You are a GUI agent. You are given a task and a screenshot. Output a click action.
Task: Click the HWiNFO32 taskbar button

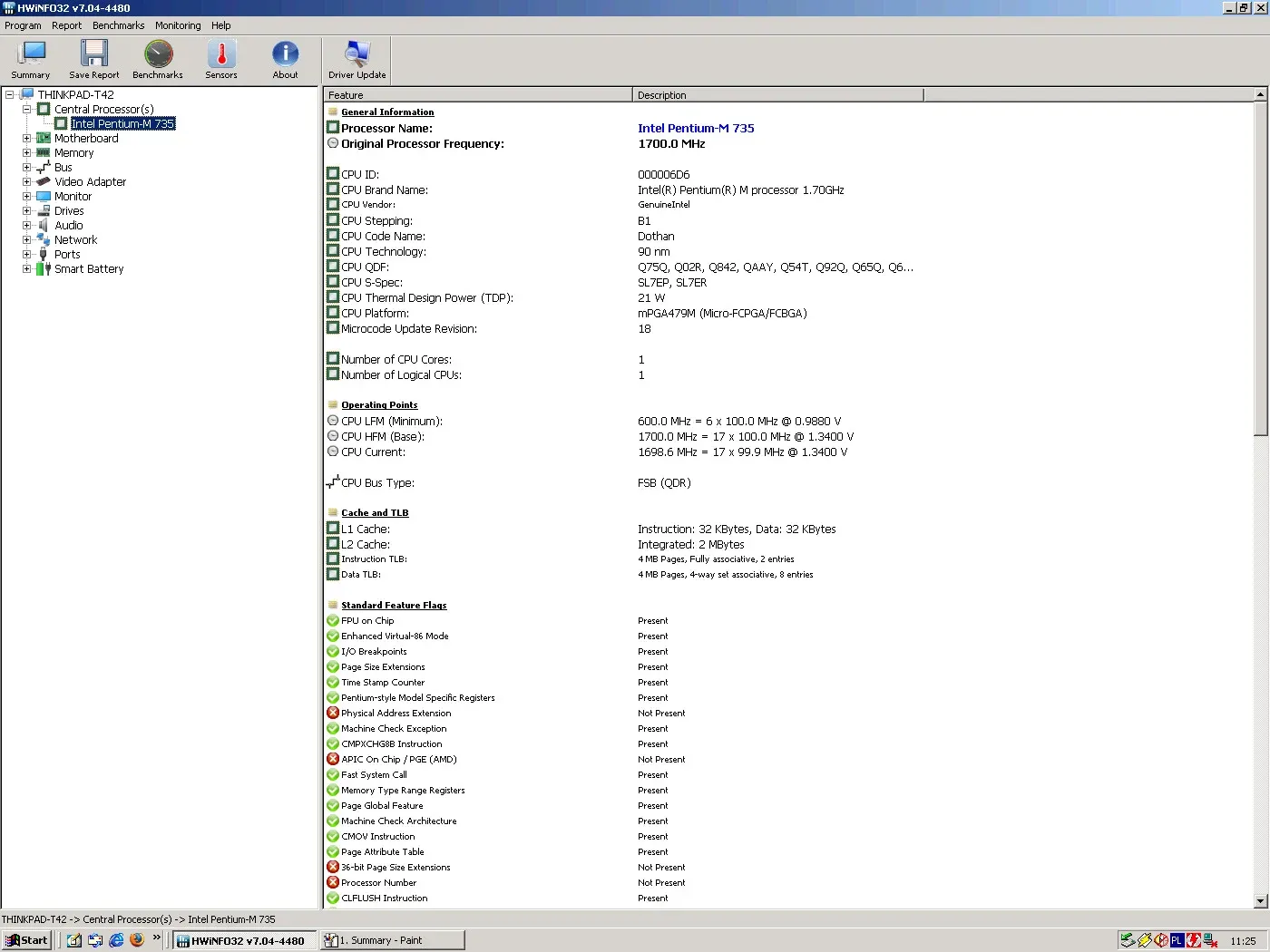click(x=245, y=940)
